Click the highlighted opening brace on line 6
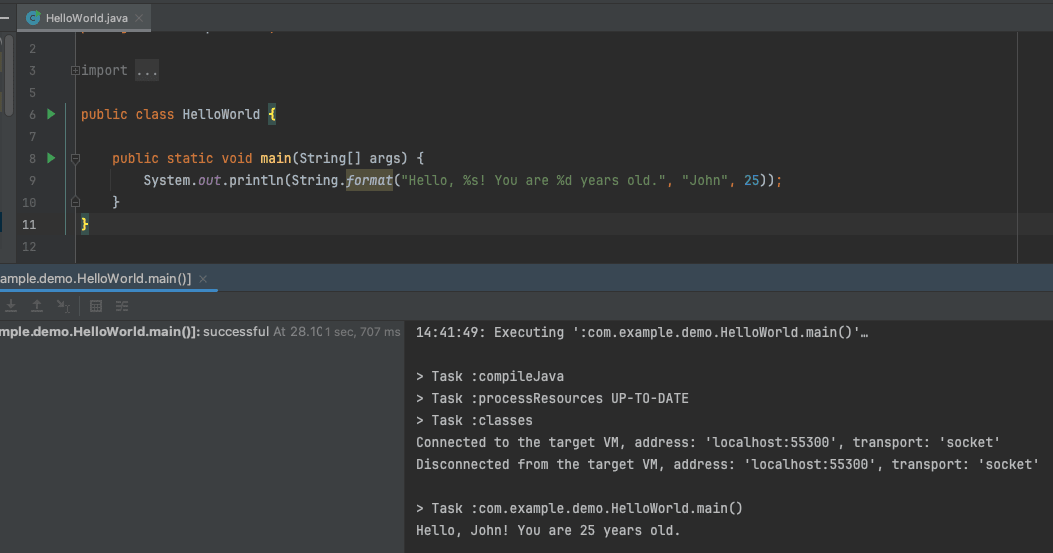Image resolution: width=1053 pixels, height=553 pixels. click(x=272, y=114)
